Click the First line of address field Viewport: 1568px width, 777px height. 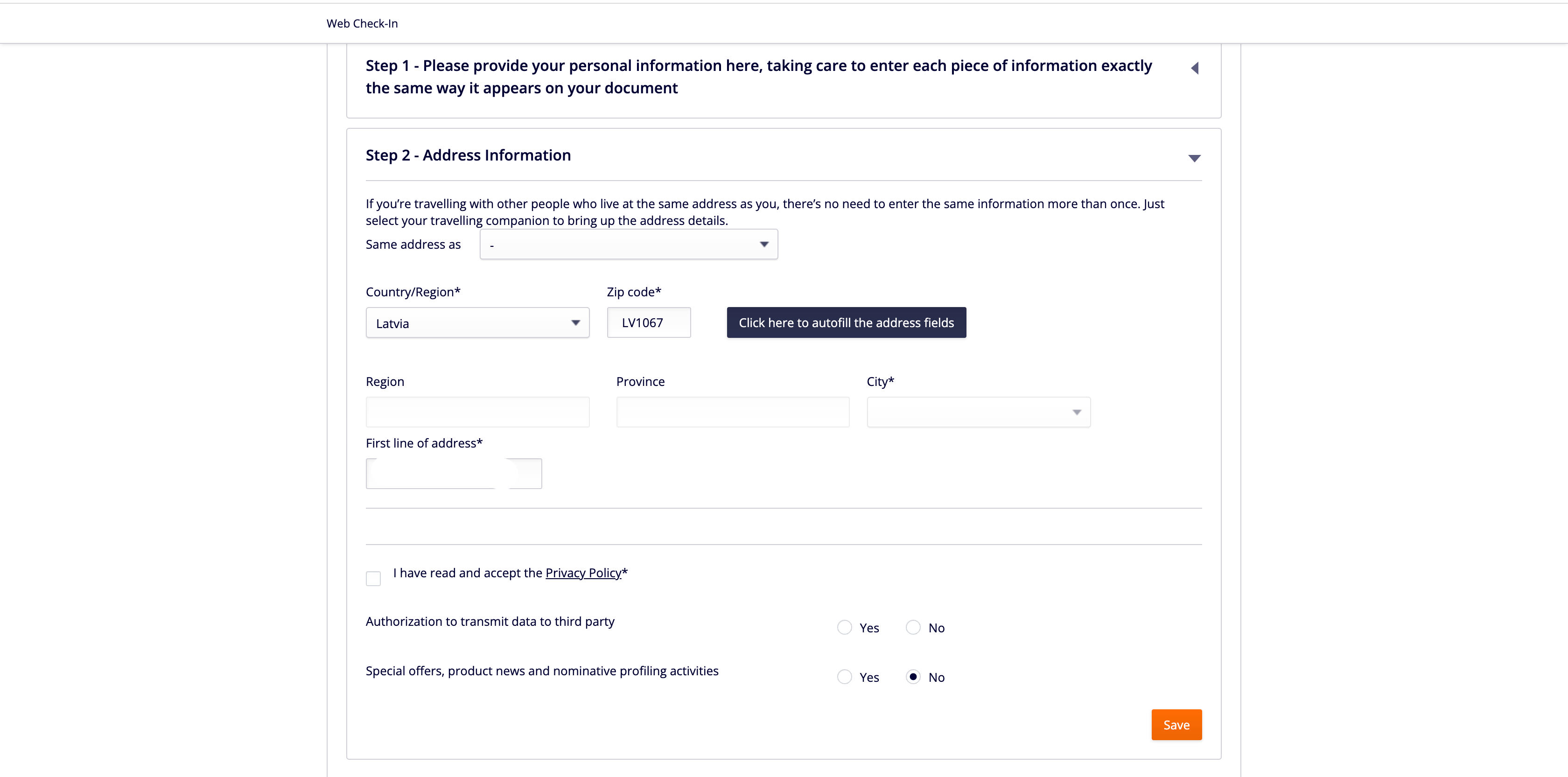454,473
